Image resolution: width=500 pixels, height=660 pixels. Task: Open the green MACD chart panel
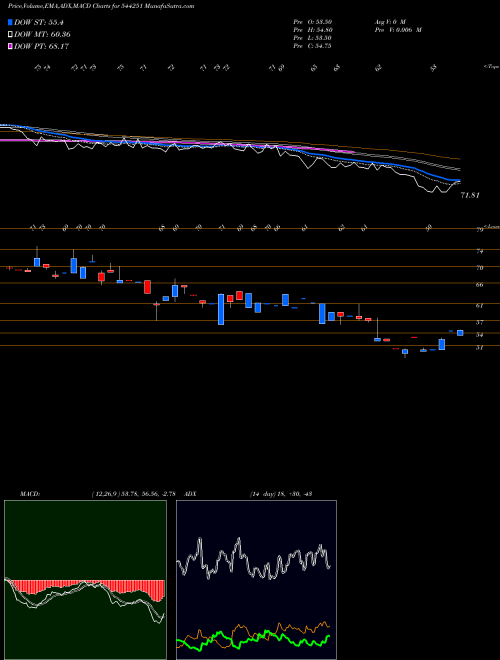click(85, 580)
